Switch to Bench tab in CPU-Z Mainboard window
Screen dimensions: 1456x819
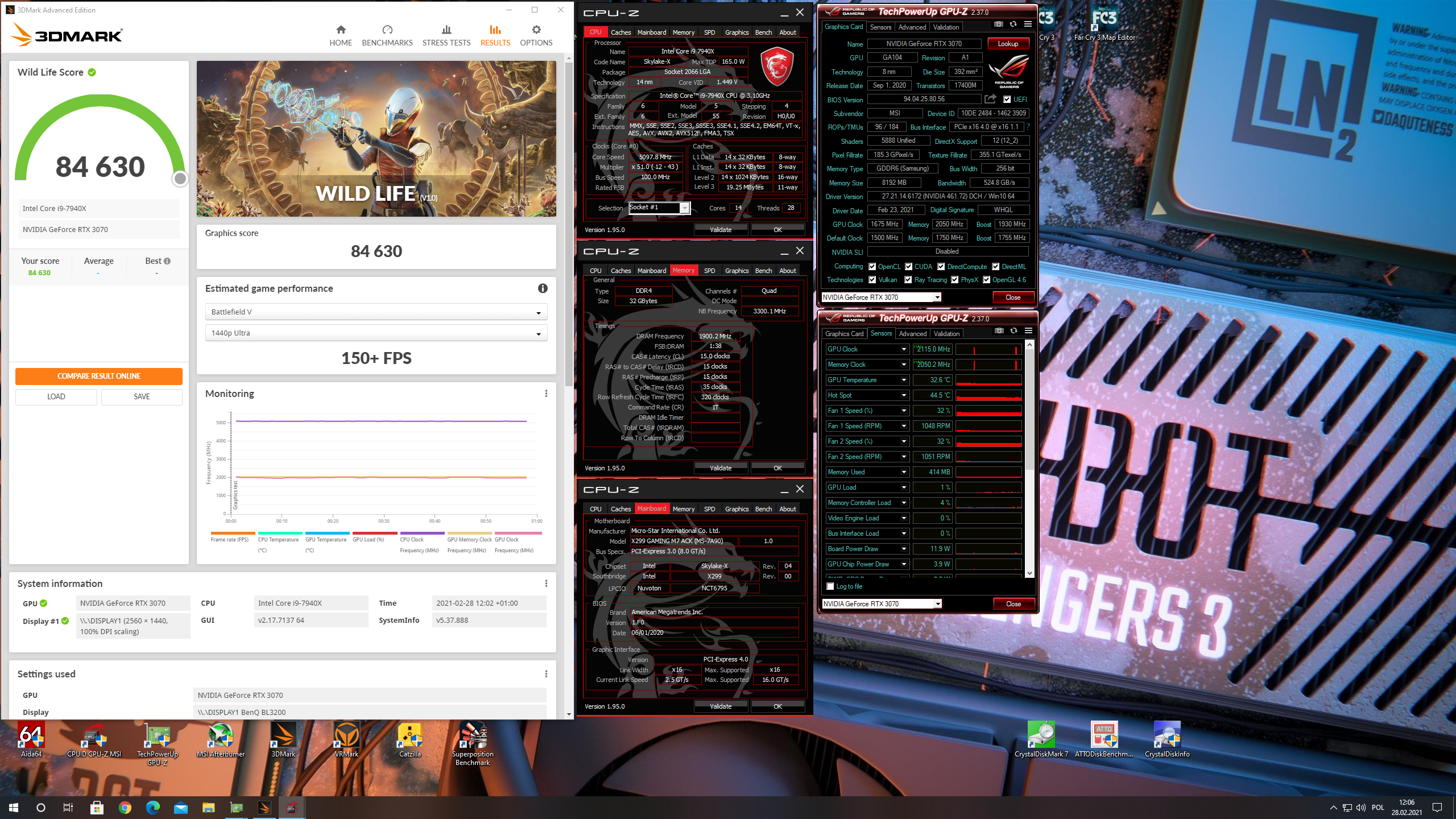[x=763, y=509]
